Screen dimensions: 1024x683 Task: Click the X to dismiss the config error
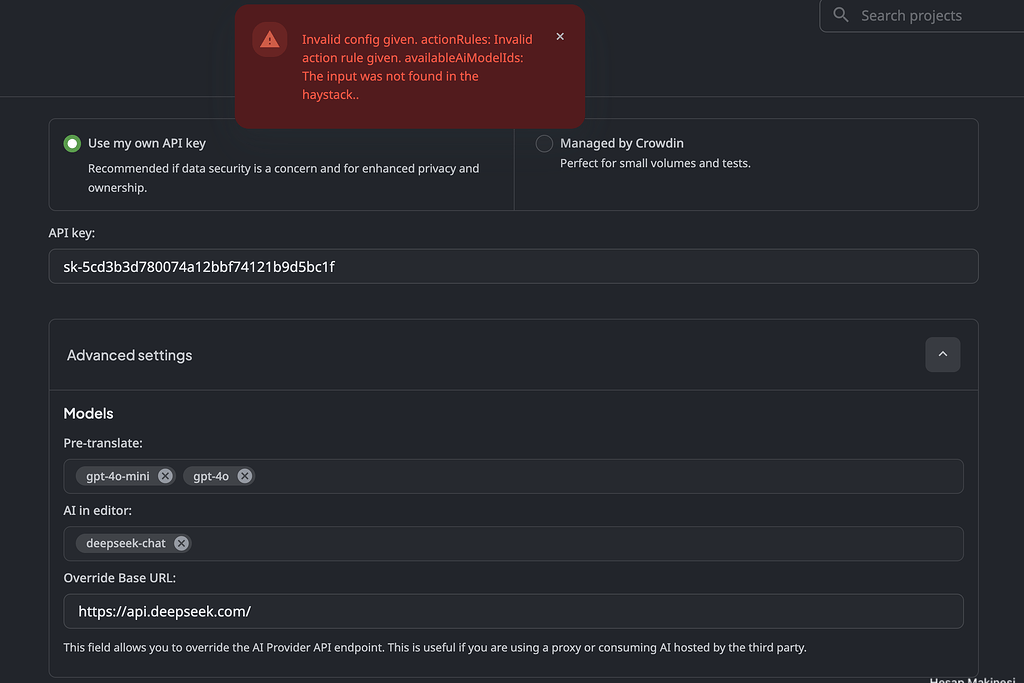pyautogui.click(x=560, y=36)
